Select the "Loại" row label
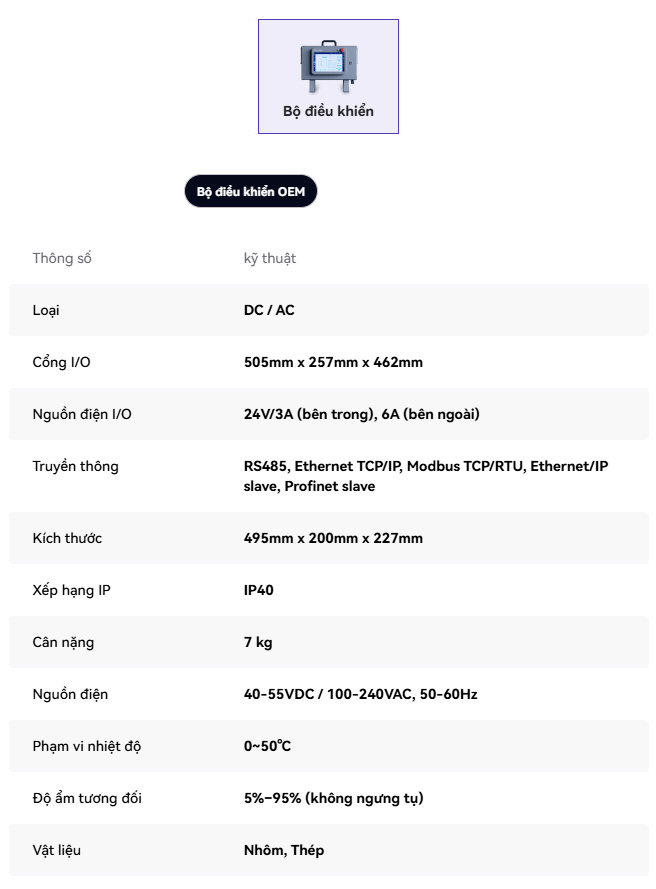The image size is (656, 889). [x=46, y=310]
